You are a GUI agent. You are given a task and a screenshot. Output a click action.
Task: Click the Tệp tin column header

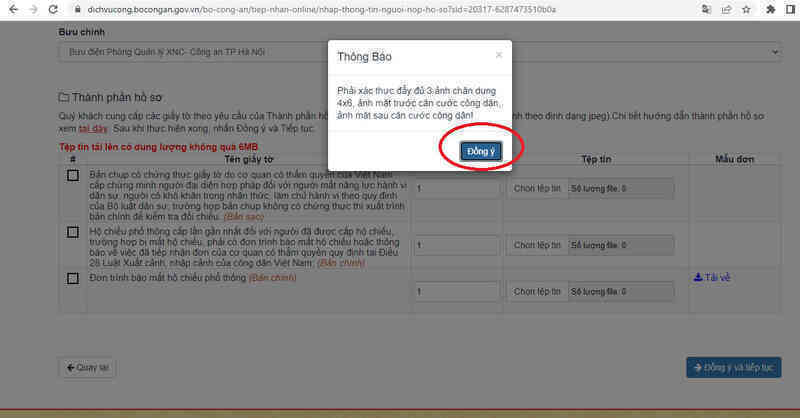(x=596, y=159)
